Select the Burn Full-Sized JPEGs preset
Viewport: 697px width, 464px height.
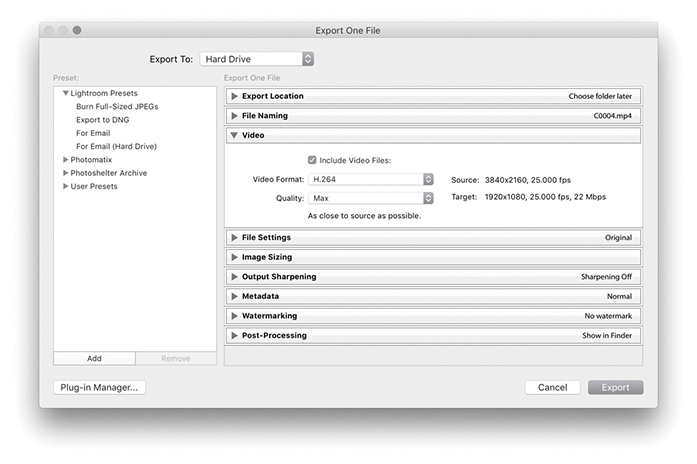click(x=117, y=106)
